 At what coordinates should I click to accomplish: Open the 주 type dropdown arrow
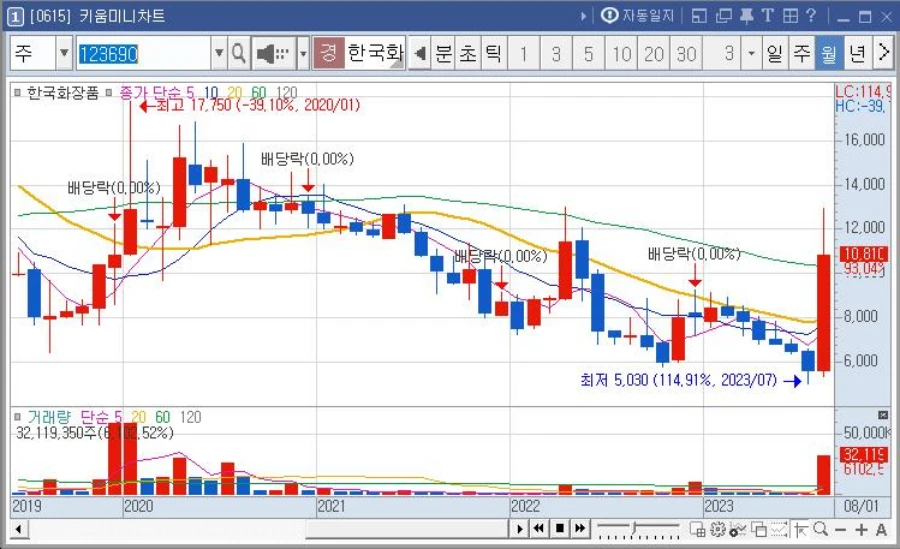click(64, 54)
